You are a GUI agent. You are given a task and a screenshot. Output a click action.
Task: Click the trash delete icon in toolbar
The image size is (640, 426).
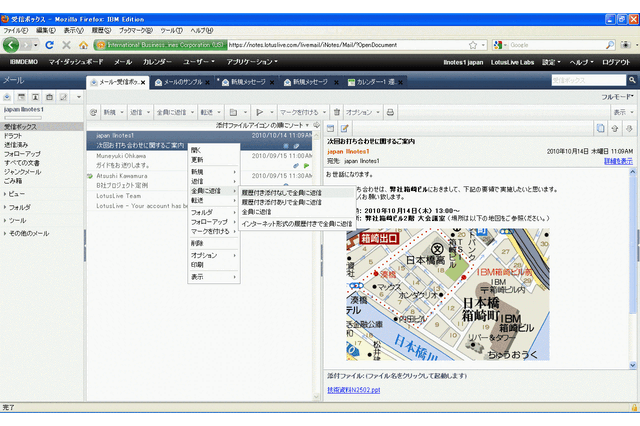pos(337,112)
